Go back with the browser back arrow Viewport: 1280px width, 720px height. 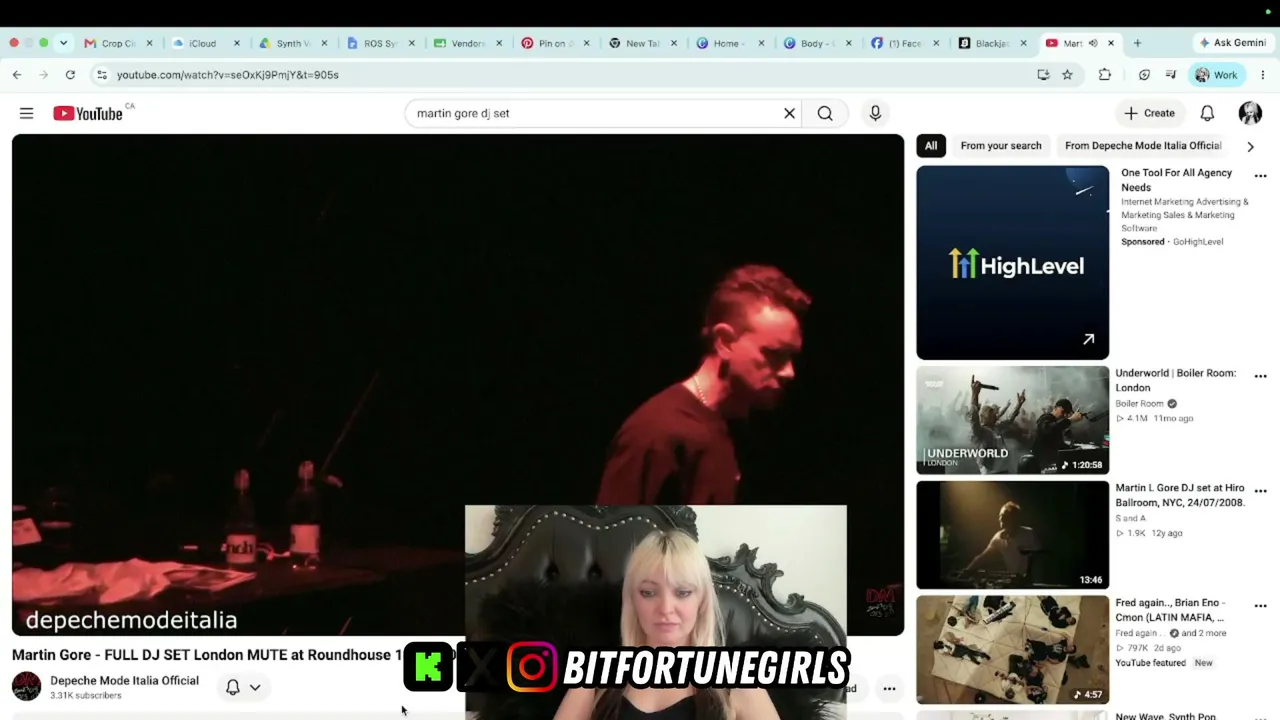point(17,75)
